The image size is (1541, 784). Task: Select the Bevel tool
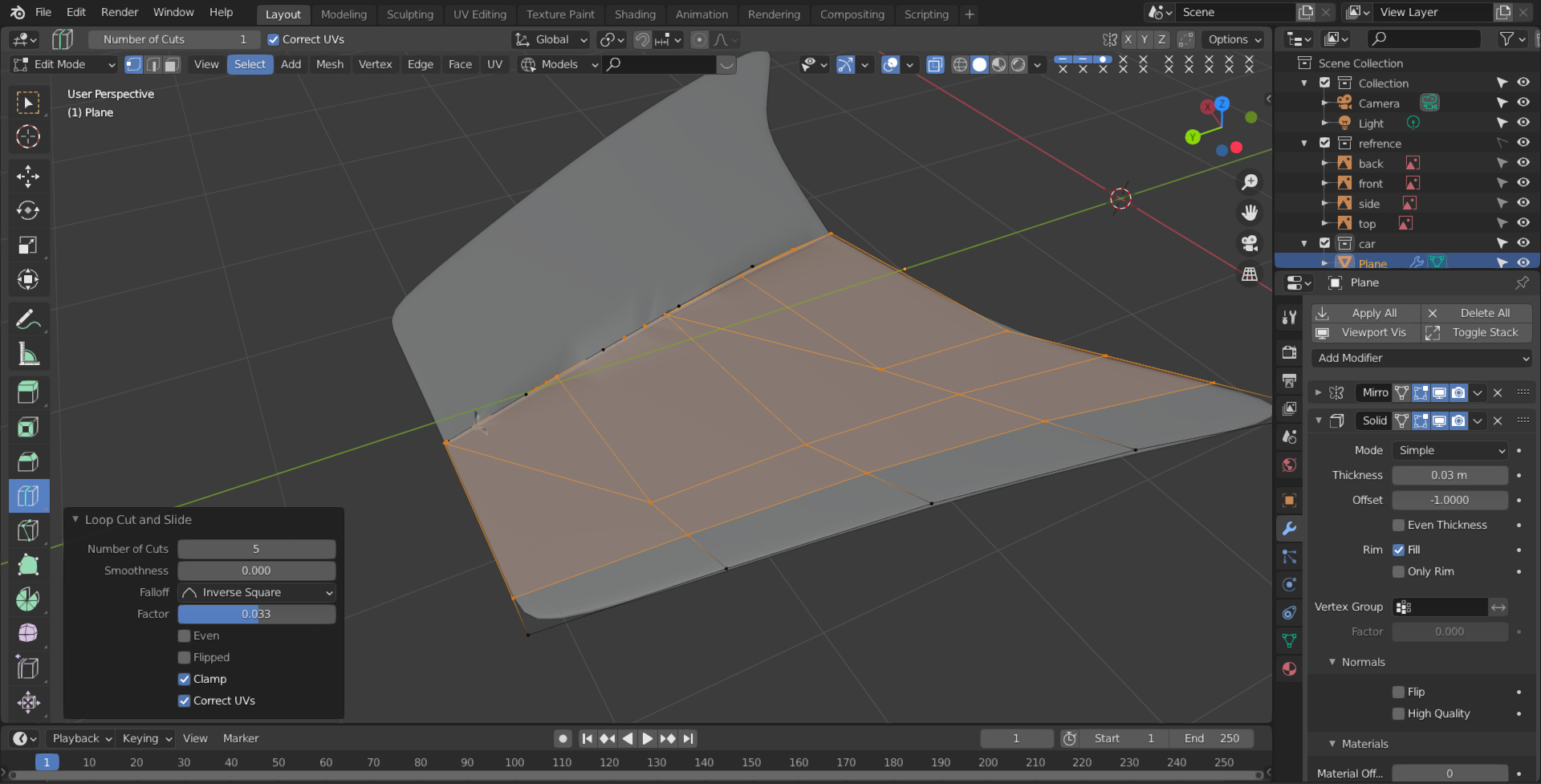28,461
